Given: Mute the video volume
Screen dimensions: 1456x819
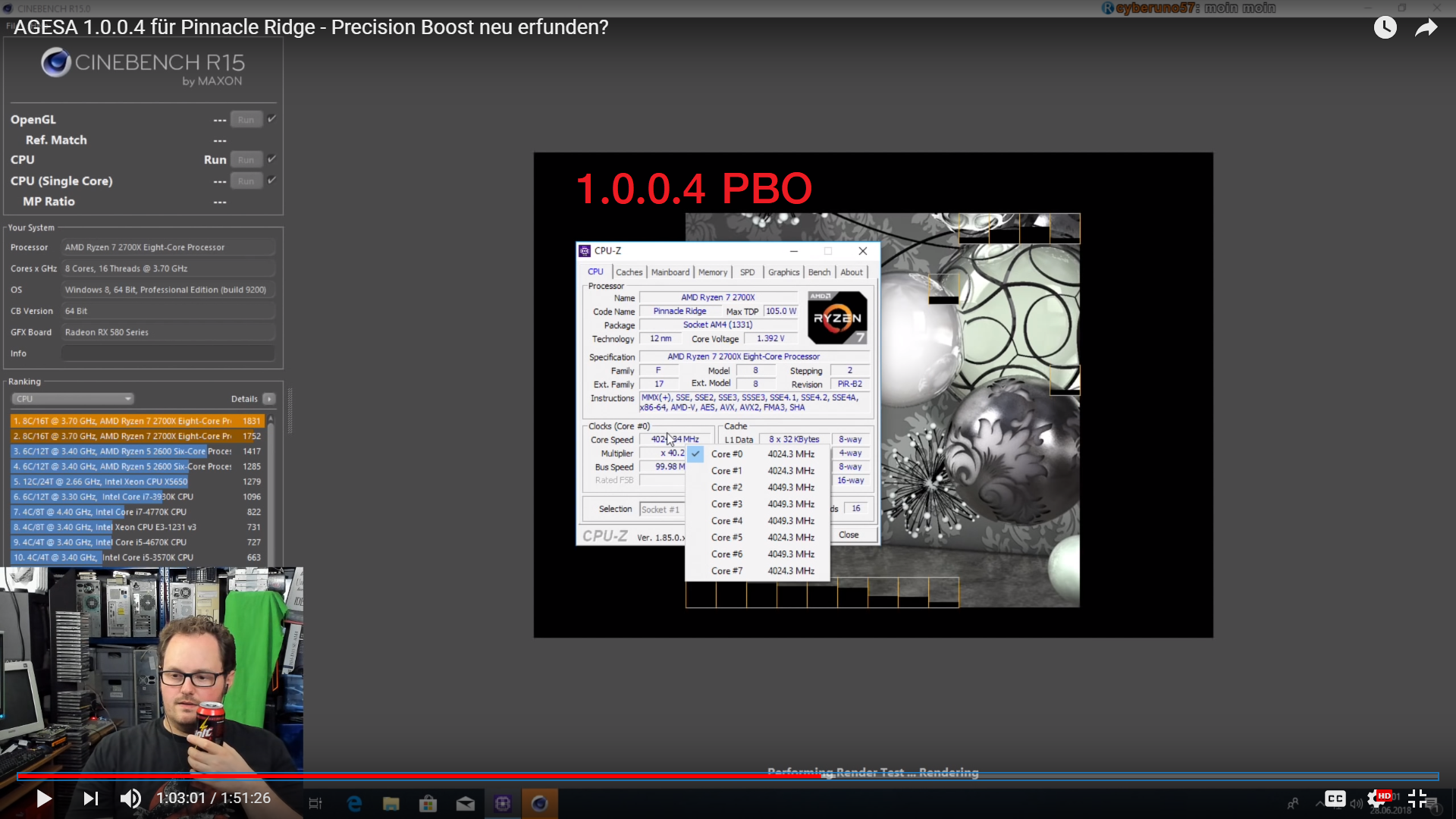Looking at the screenshot, I should (130, 799).
